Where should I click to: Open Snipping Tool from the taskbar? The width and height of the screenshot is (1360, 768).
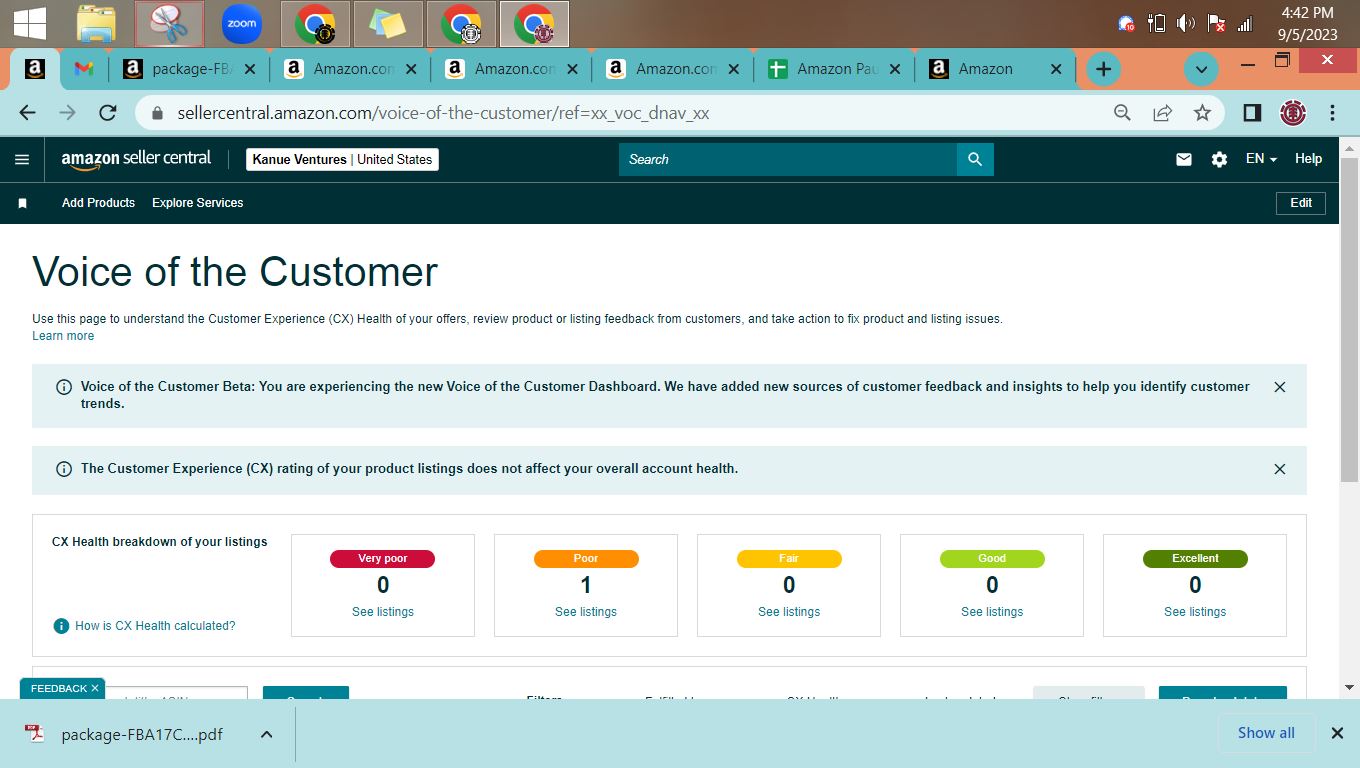click(169, 24)
